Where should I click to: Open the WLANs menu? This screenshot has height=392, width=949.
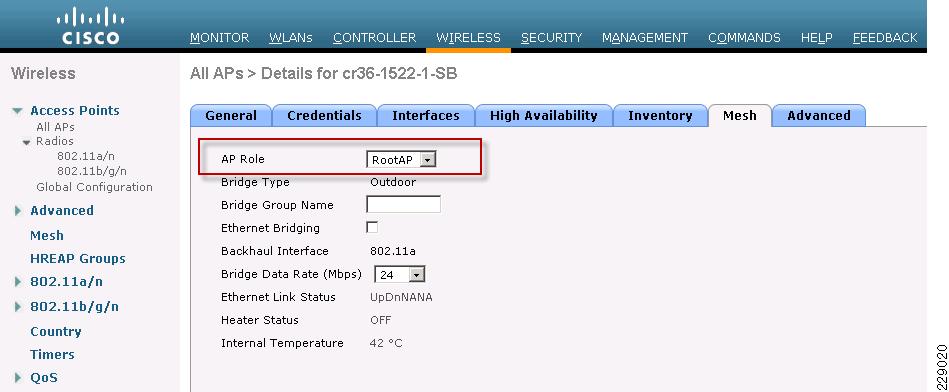[291, 38]
